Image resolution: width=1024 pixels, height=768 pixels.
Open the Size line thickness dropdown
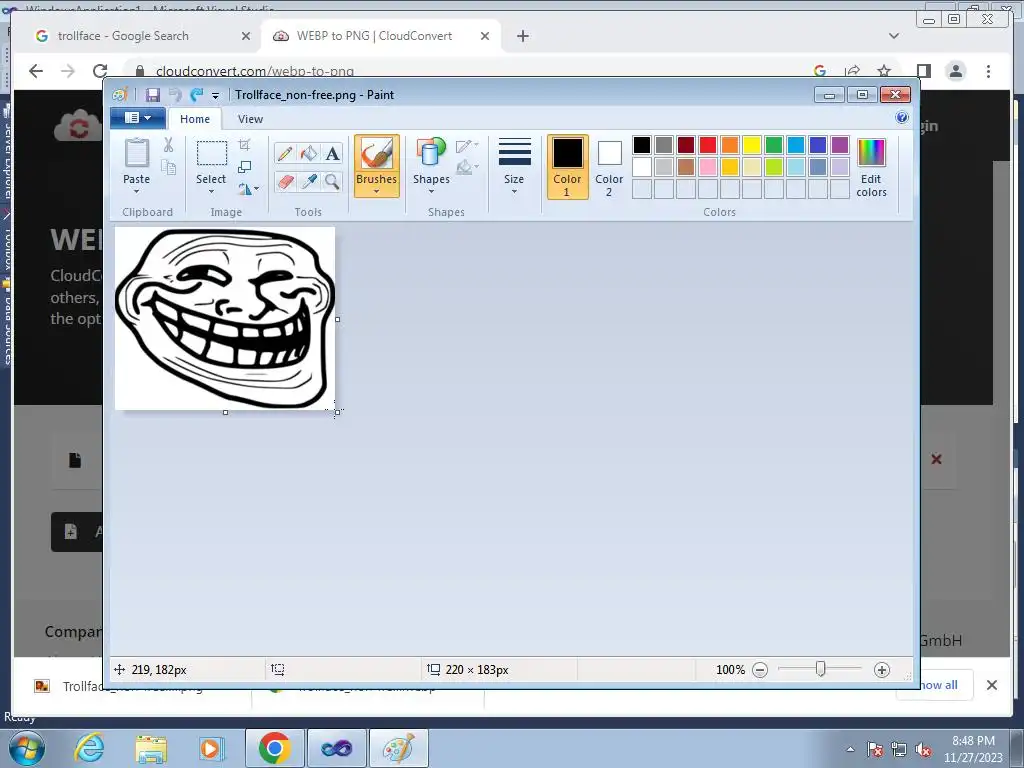pyautogui.click(x=515, y=166)
